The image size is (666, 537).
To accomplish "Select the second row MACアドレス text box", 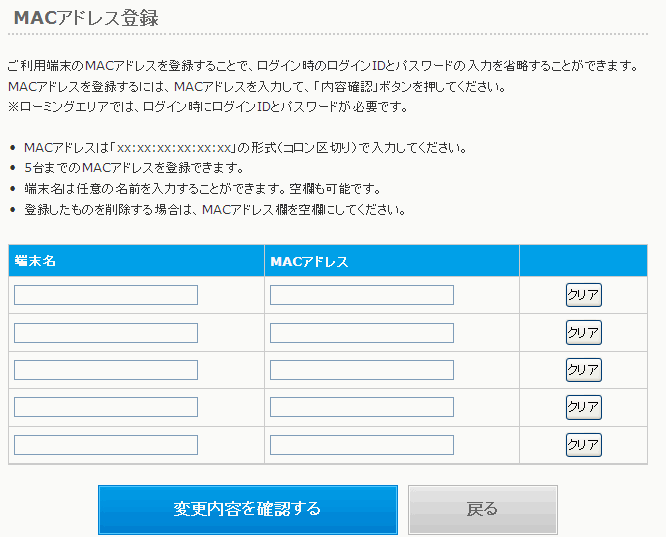I will pos(362,333).
